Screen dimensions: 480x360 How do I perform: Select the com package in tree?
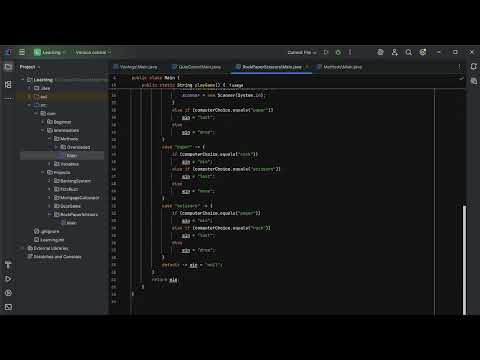48,114
